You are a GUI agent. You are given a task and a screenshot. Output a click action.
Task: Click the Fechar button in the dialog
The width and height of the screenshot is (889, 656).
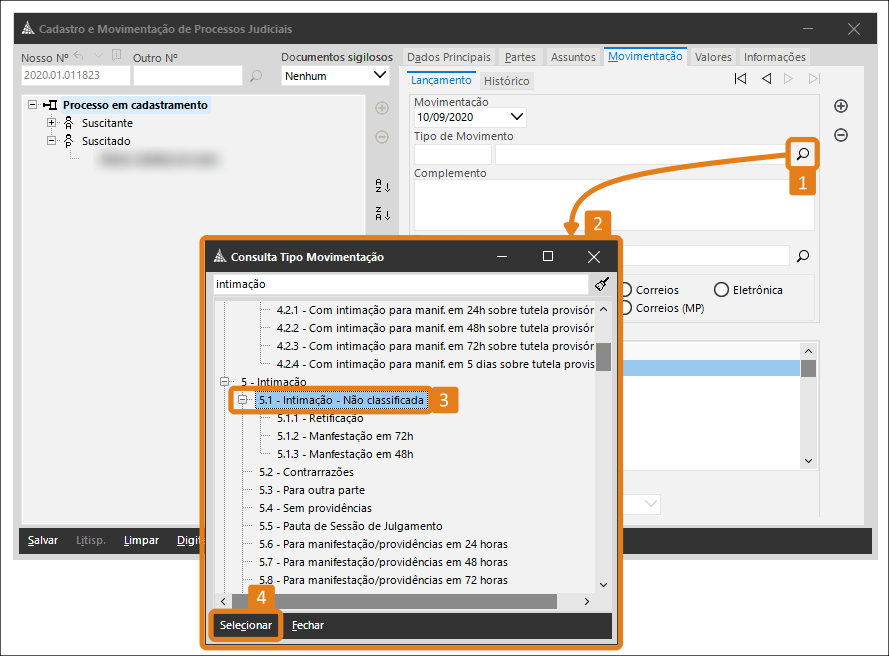click(x=307, y=625)
